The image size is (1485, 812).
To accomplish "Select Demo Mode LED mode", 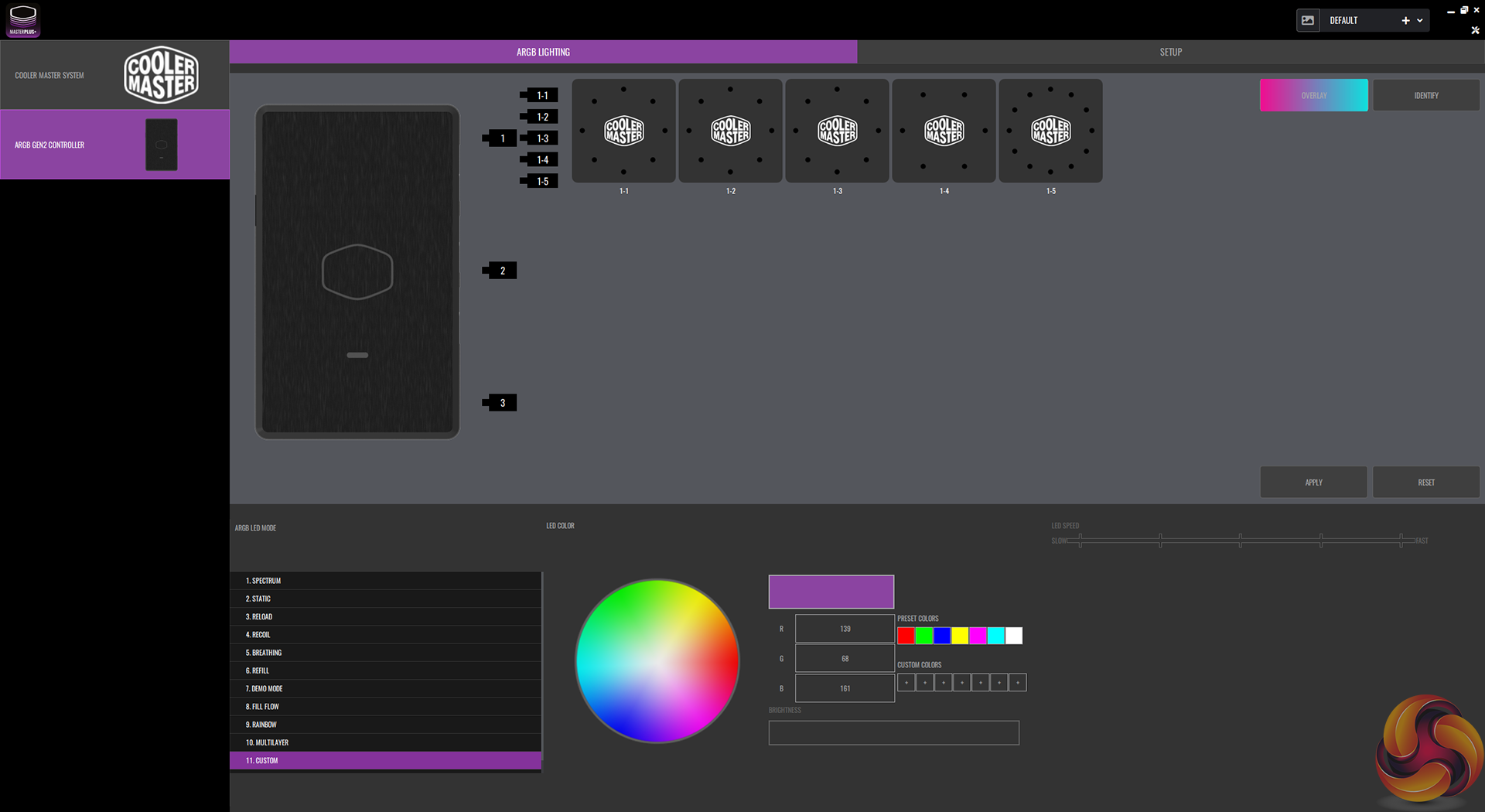I will (385, 688).
